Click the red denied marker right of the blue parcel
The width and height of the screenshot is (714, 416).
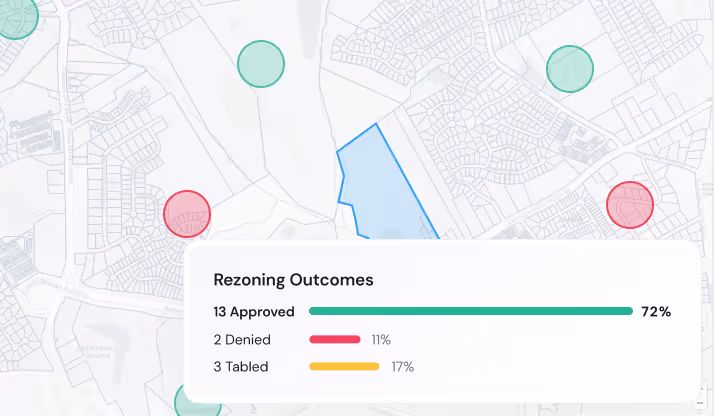pos(630,205)
